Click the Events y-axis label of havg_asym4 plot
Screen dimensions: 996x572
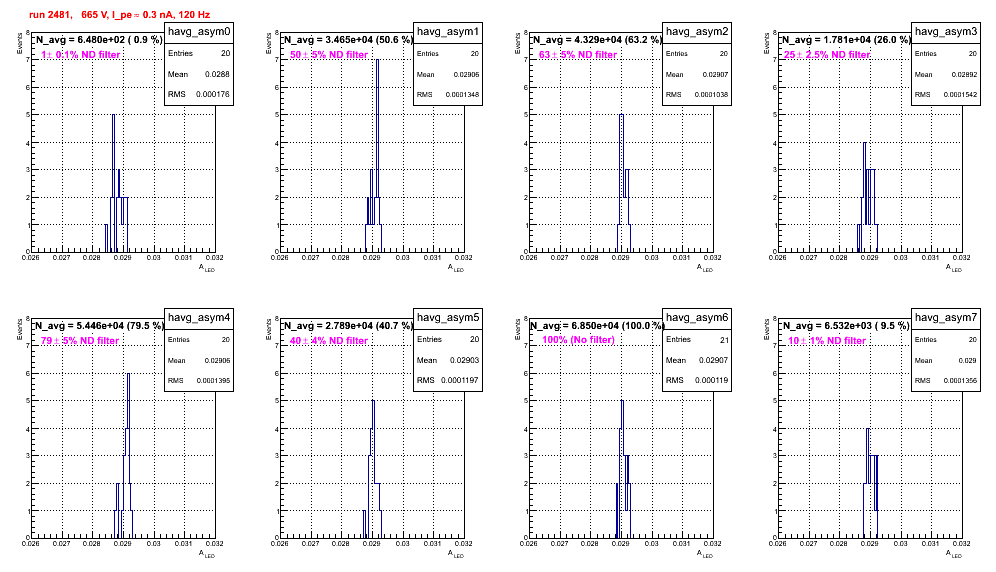[x=20, y=329]
